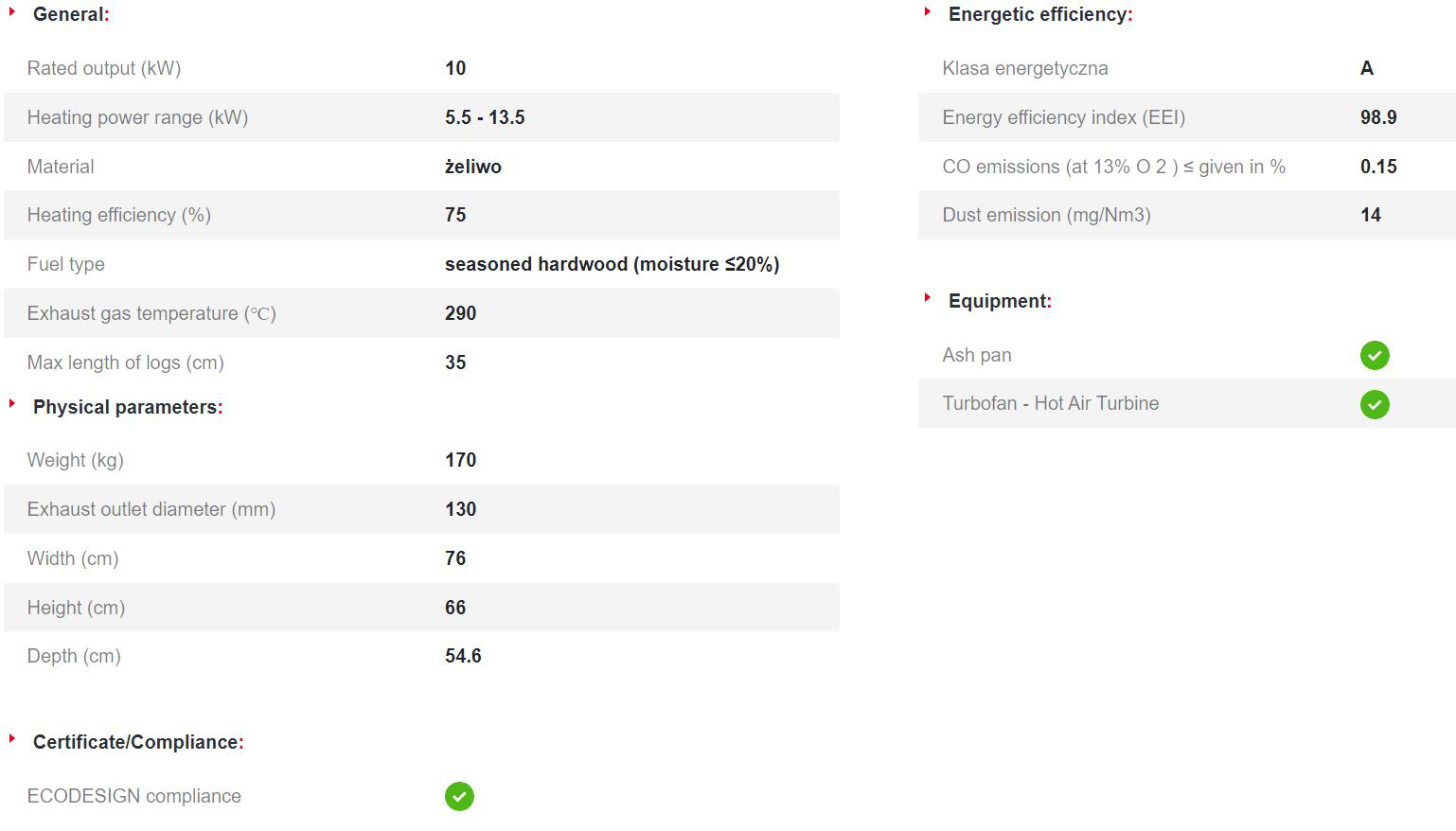Click the Depth (cm) value 54.6
This screenshot has height=831, width=1456.
coord(463,656)
